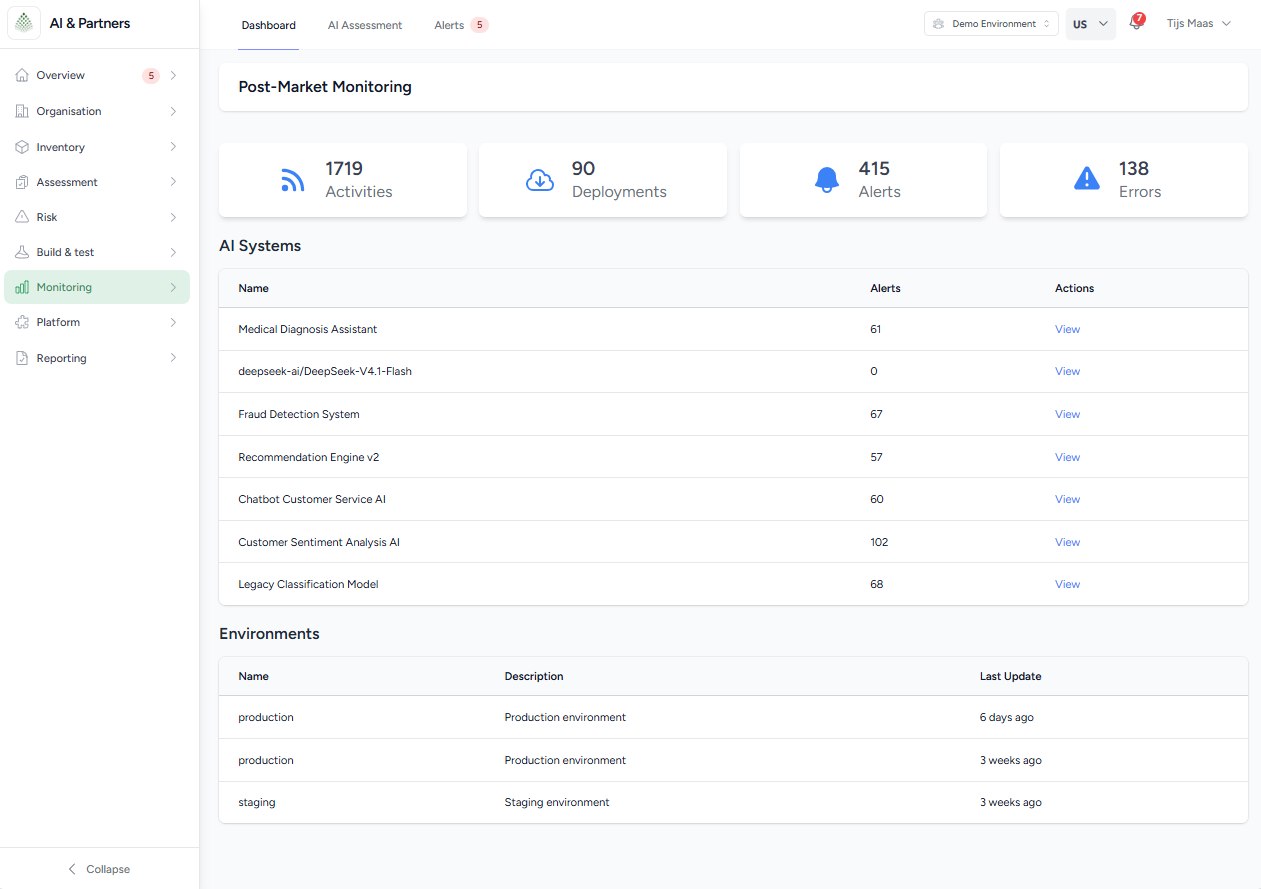
Task: Open the Tijs Maas user menu
Action: pyautogui.click(x=1198, y=23)
